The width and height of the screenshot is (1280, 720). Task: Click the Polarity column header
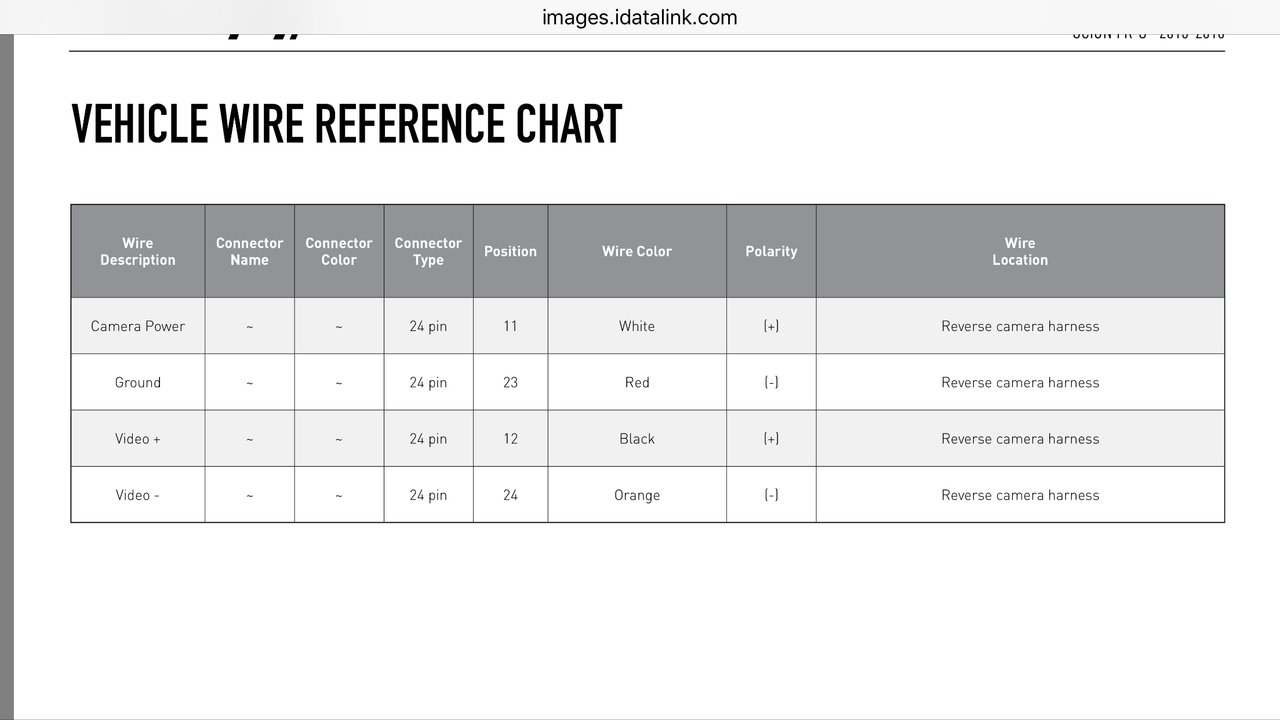pos(771,251)
